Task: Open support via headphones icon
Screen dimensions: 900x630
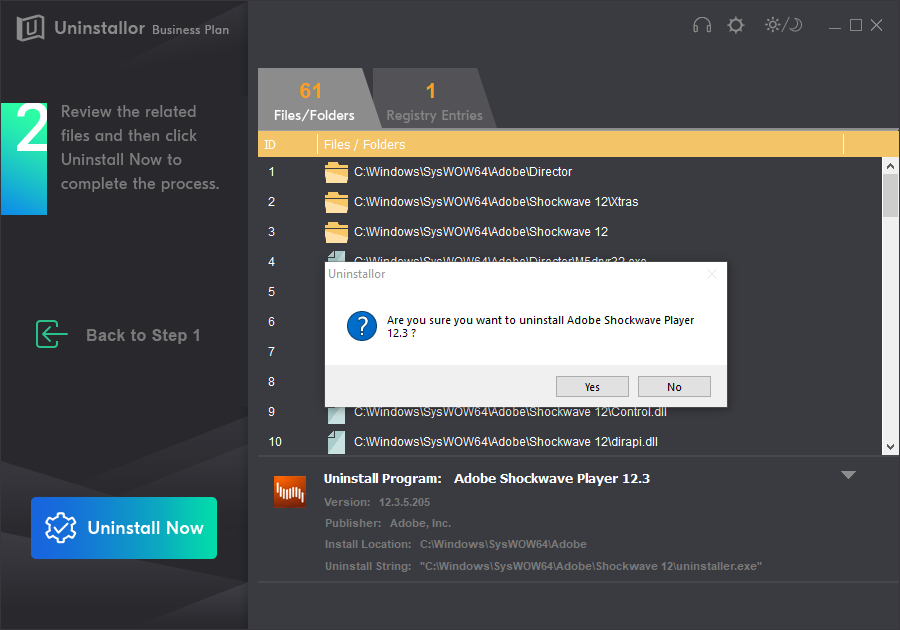Action: [701, 25]
